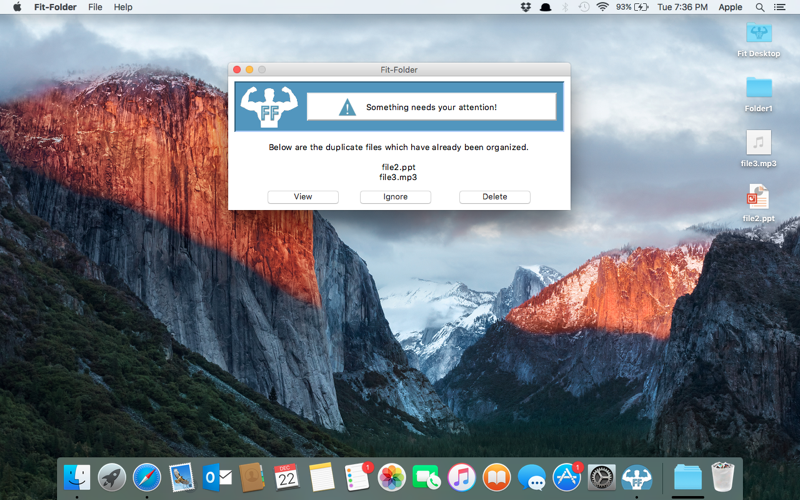
Task: Click Fit-Folder icon in the Dock
Action: click(x=636, y=478)
